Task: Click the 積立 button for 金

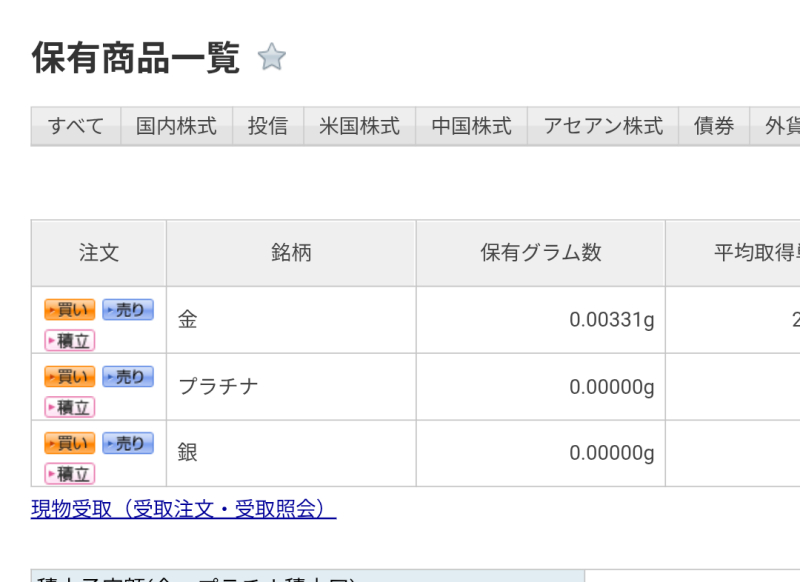Action: [70, 340]
